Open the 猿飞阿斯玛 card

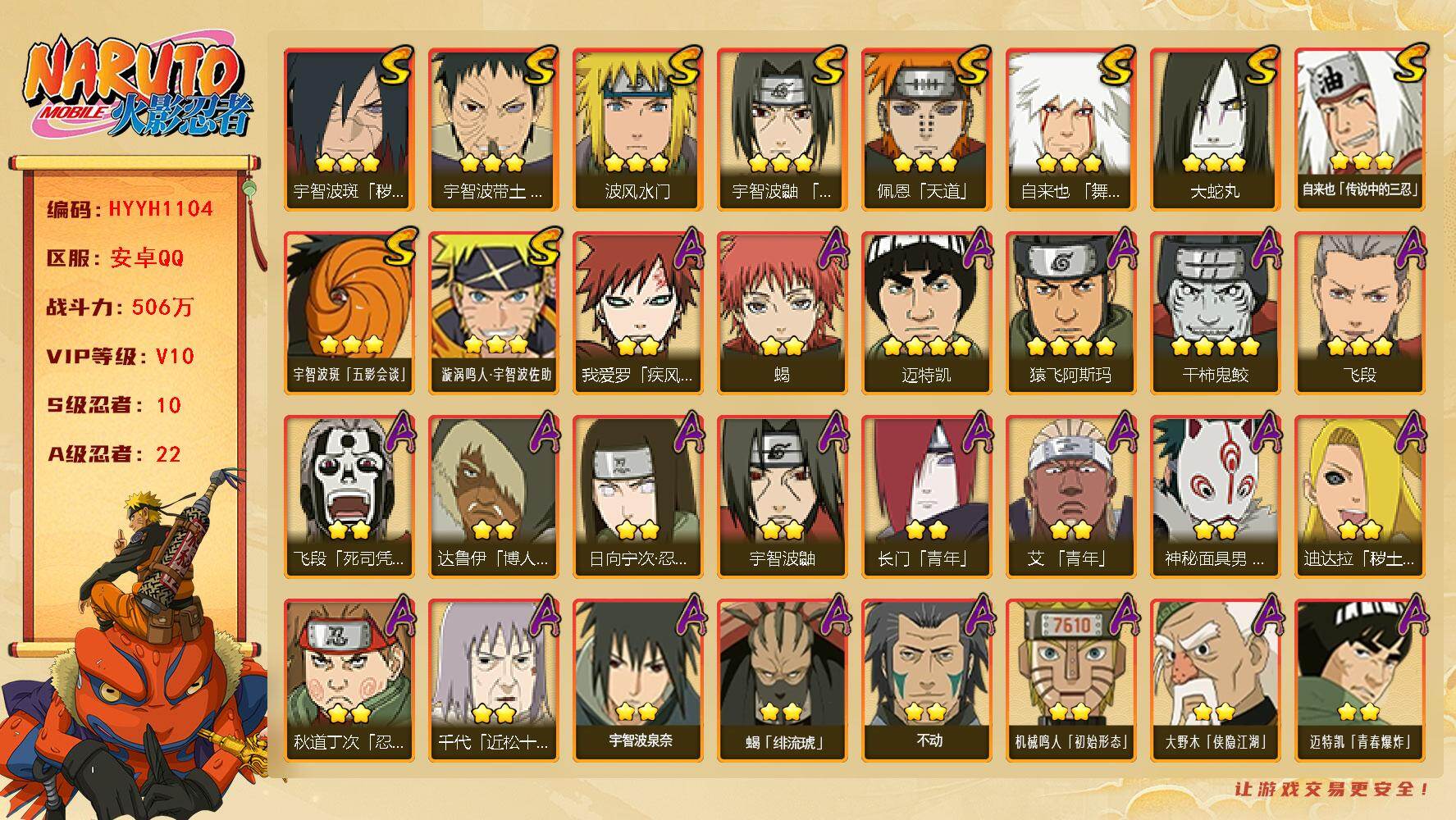point(1070,312)
